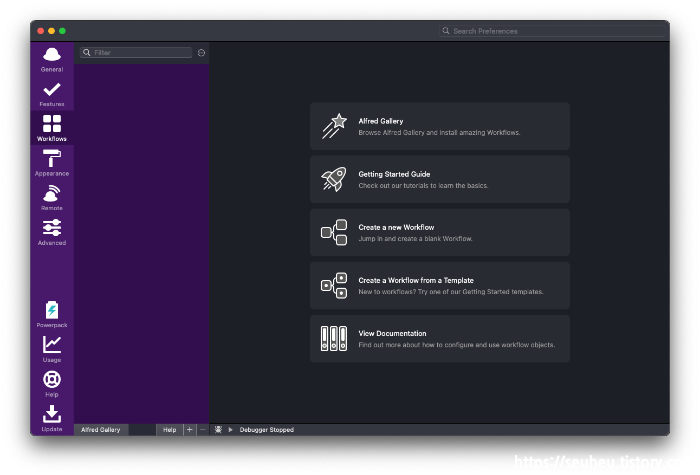Click the Search Preferences magnifier icon
The height and width of the screenshot is (475, 700).
(x=446, y=31)
